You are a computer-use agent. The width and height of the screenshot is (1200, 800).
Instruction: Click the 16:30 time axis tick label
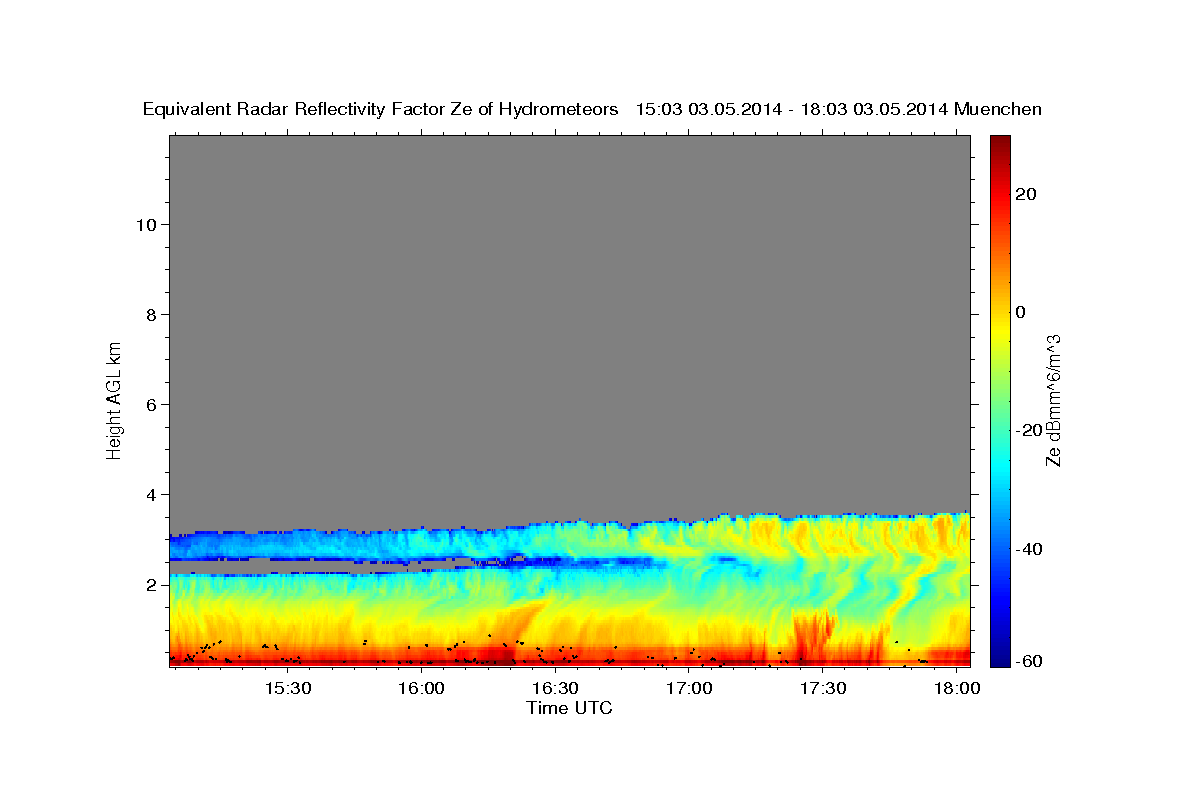pos(556,689)
